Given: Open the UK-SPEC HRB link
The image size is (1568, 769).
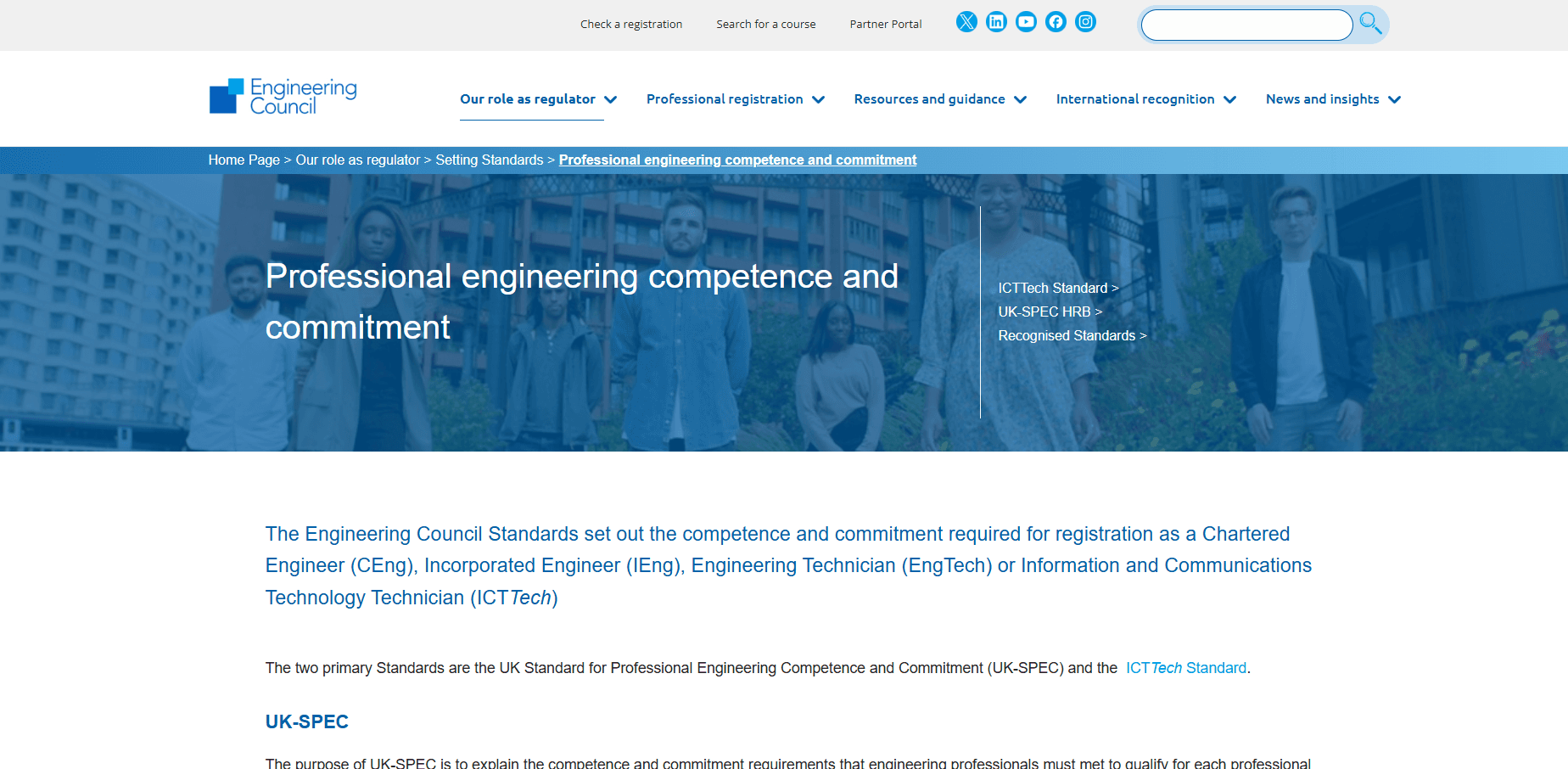Looking at the screenshot, I should pyautogui.click(x=1050, y=312).
